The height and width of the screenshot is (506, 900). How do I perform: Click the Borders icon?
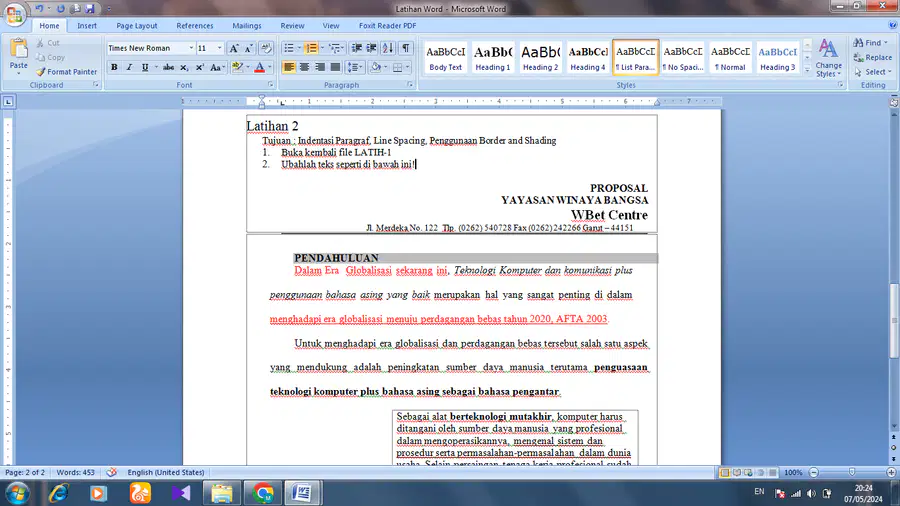[x=397, y=68]
